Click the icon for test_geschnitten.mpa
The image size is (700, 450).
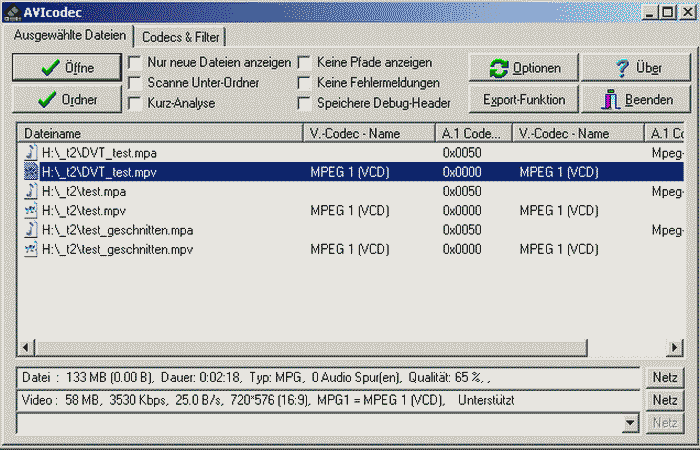[31, 229]
